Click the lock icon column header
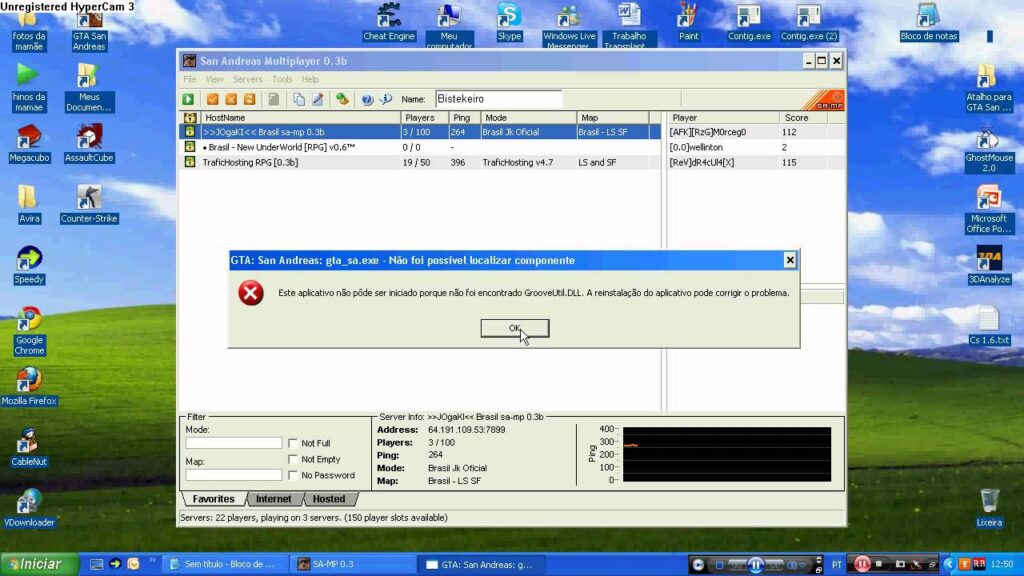 coord(189,118)
